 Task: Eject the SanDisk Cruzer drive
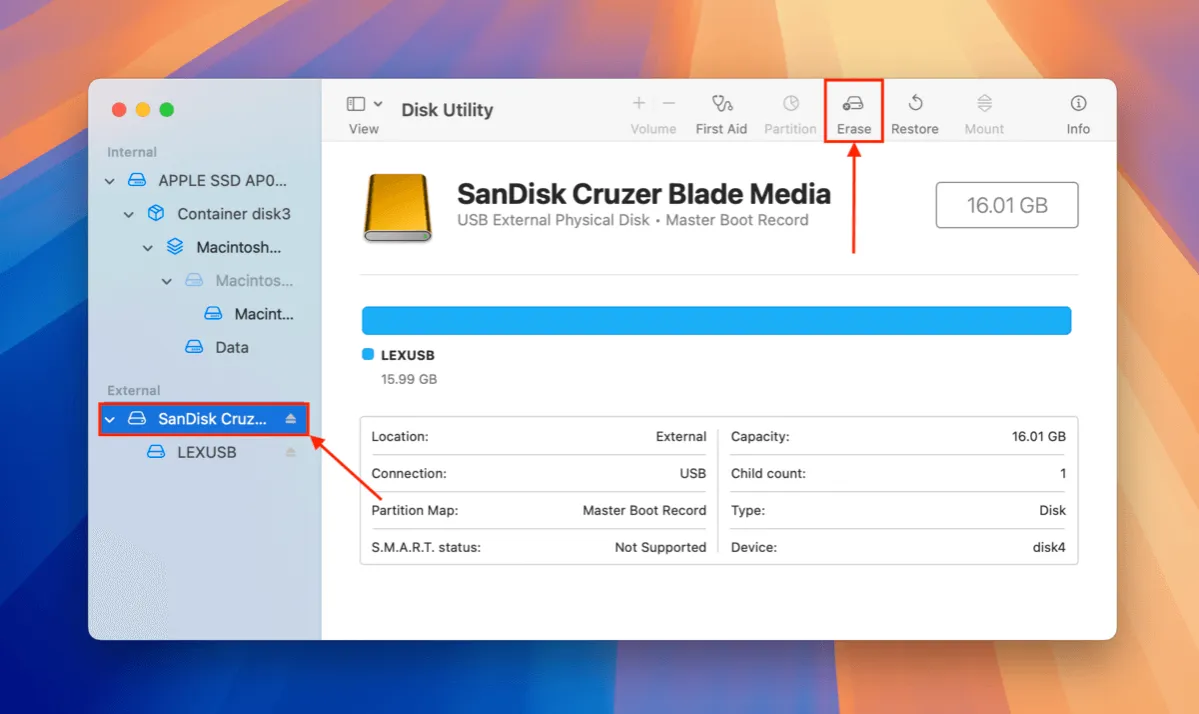click(291, 419)
